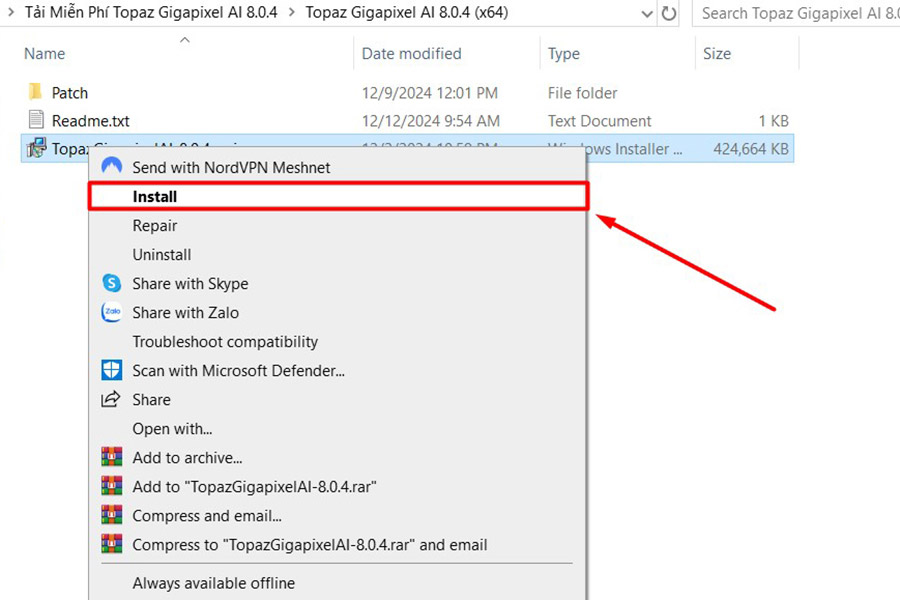Choose Add to "TopazGigapixelAI-8.0.4.rar"
Viewport: 900px width, 600px height.
point(338,487)
